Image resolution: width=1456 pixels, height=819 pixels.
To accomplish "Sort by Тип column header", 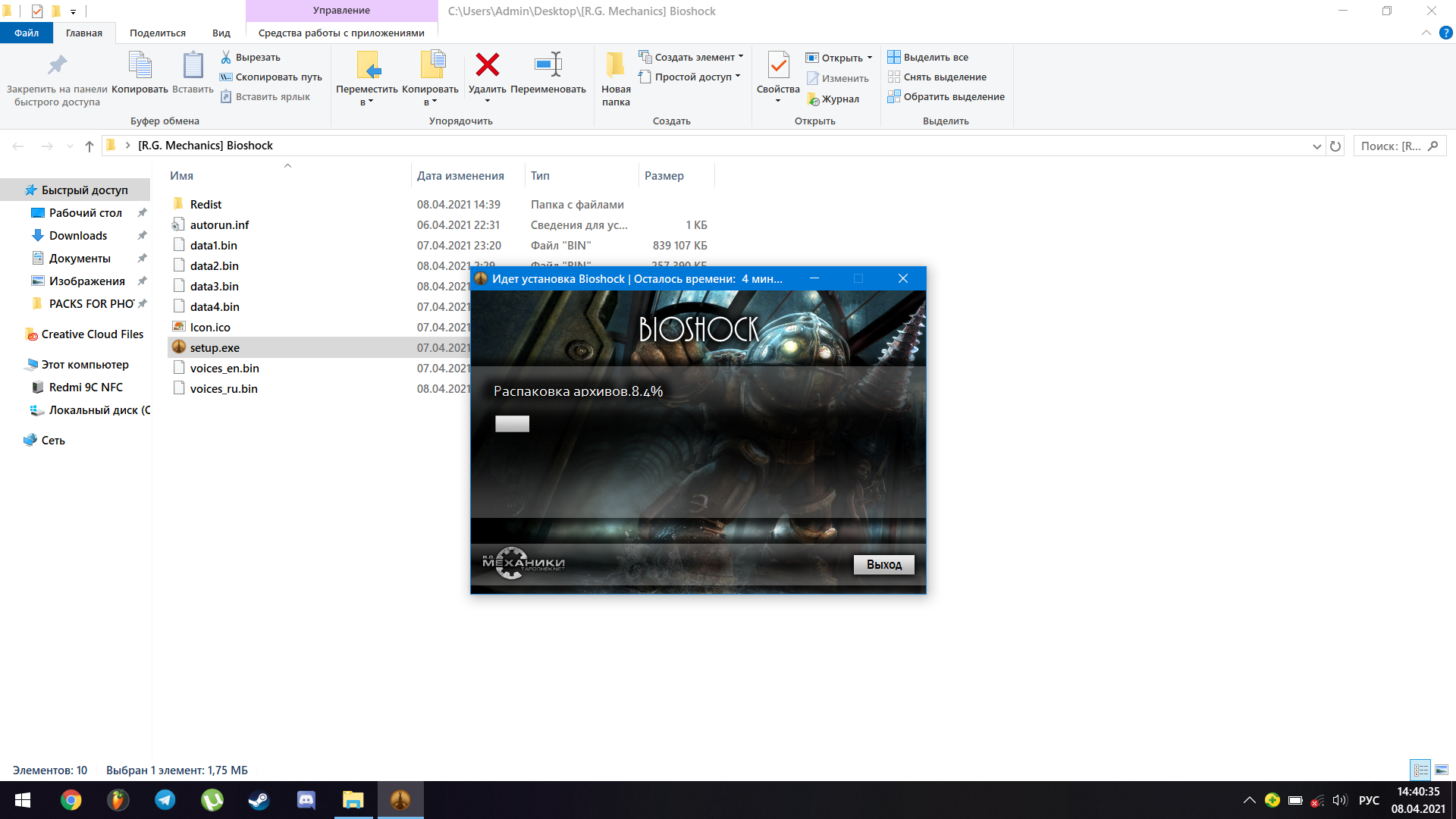I will (581, 175).
